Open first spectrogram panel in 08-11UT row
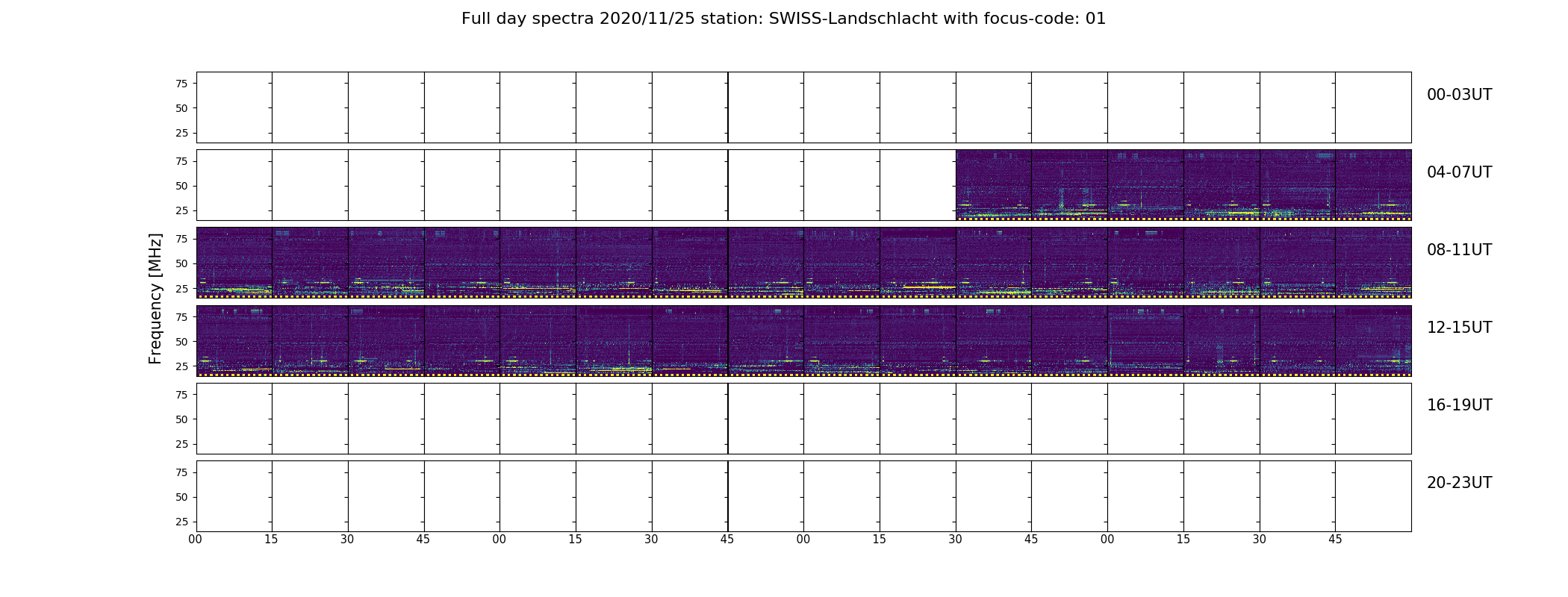The width and height of the screenshot is (1568, 597). [234, 263]
